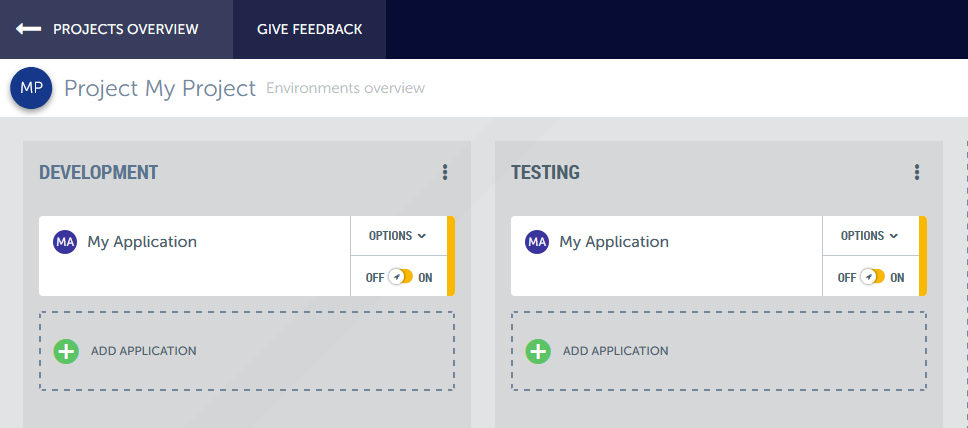968x428 pixels.
Task: Click yellow status bar on Testing application
Action: (x=923, y=256)
